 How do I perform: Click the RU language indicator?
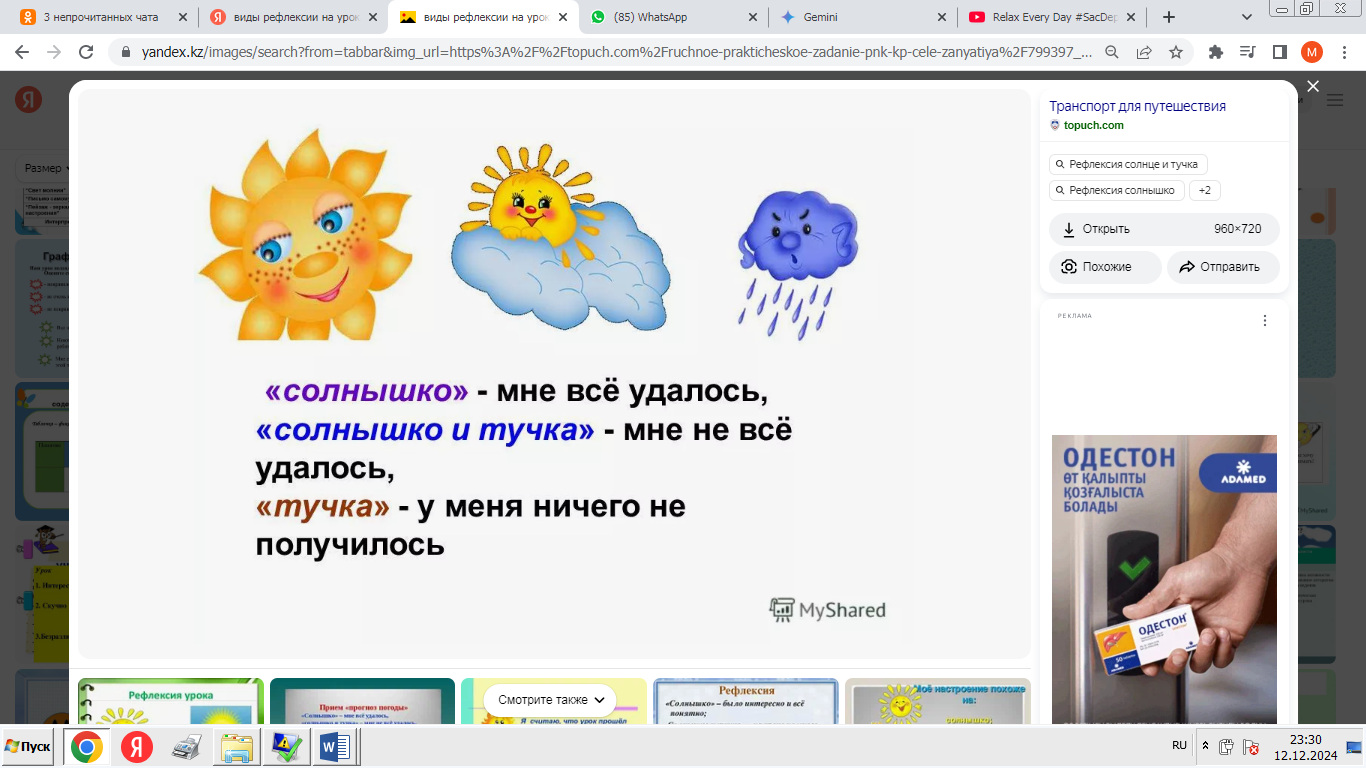pos(1179,746)
